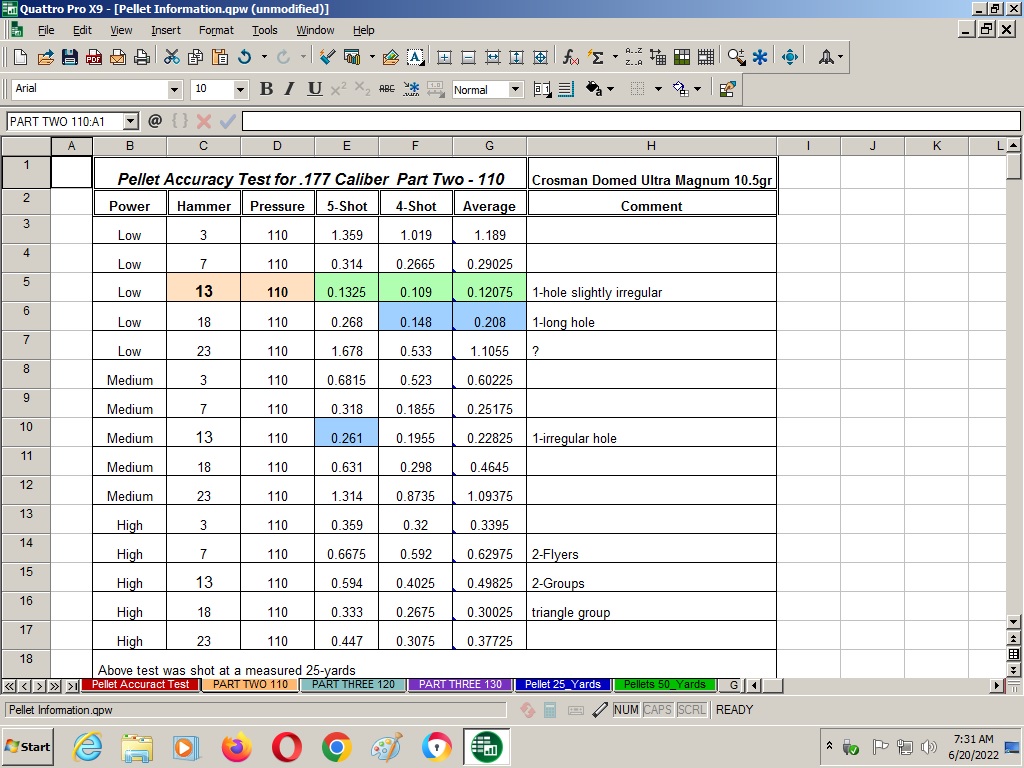Cut selection with the scissors icon
The height and width of the screenshot is (768, 1024).
coord(171,57)
